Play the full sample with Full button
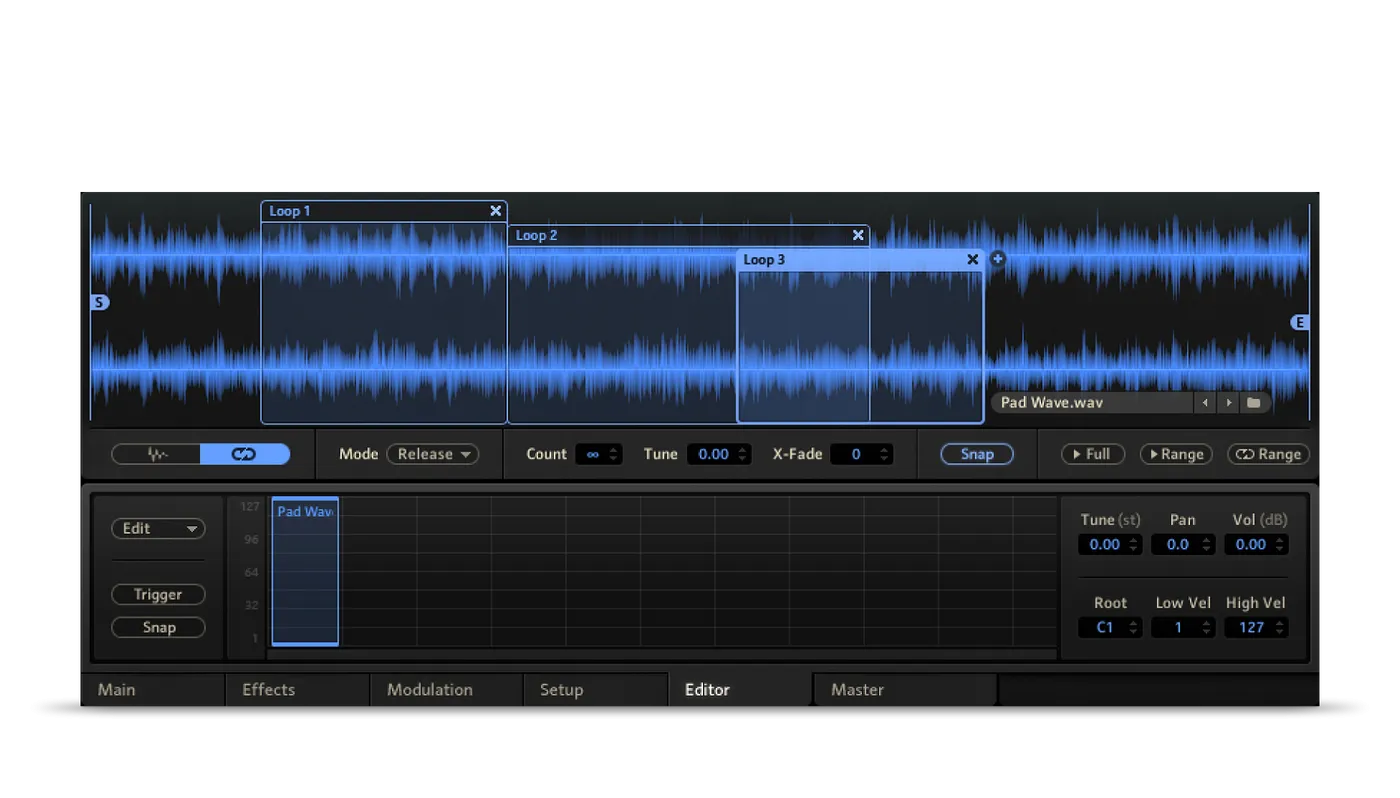Image resolution: width=1400 pixels, height=798 pixels. [x=1093, y=454]
